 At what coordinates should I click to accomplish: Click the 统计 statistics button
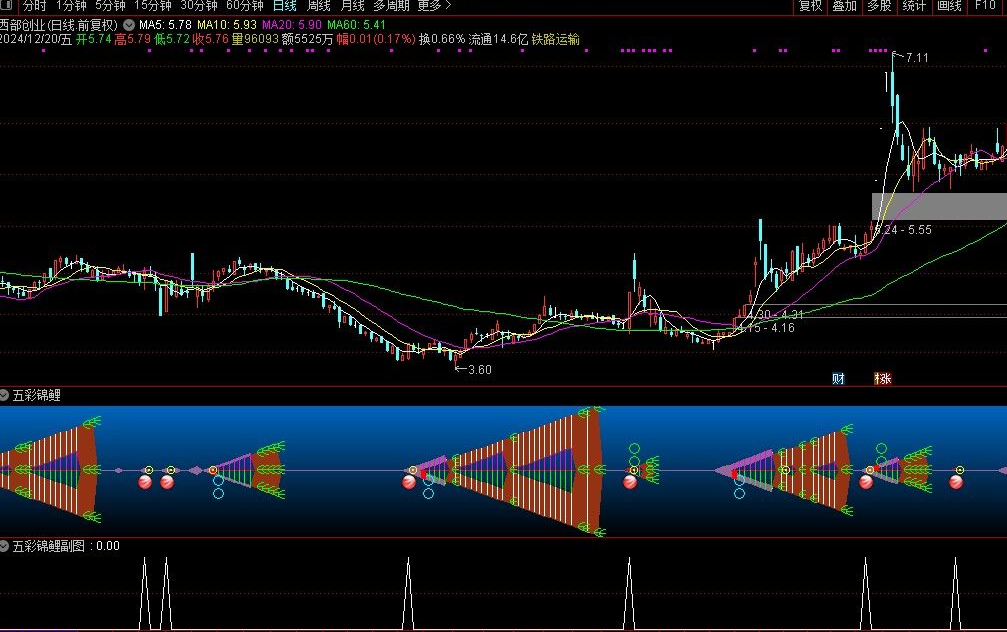point(914,6)
